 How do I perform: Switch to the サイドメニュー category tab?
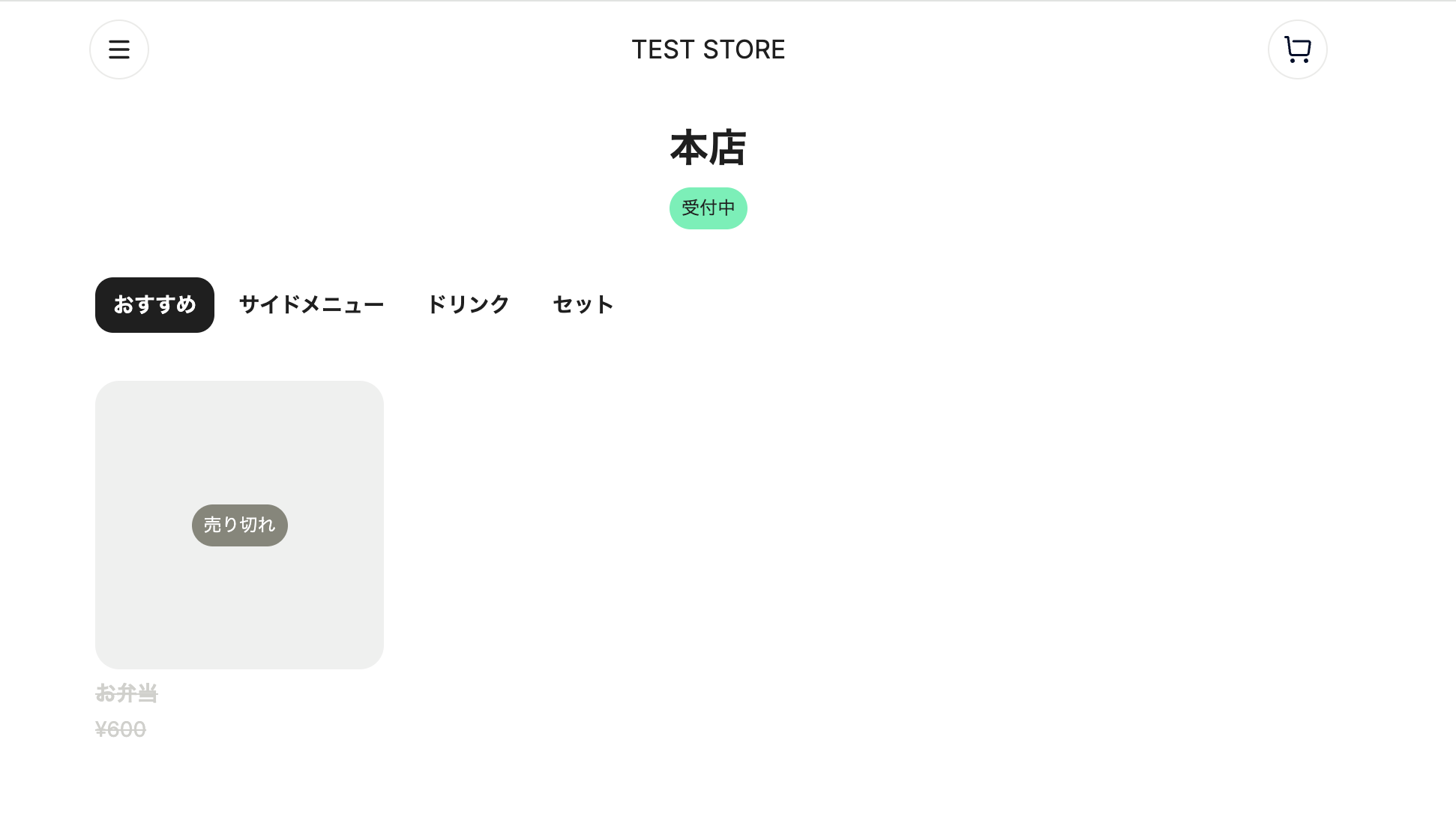(x=310, y=304)
